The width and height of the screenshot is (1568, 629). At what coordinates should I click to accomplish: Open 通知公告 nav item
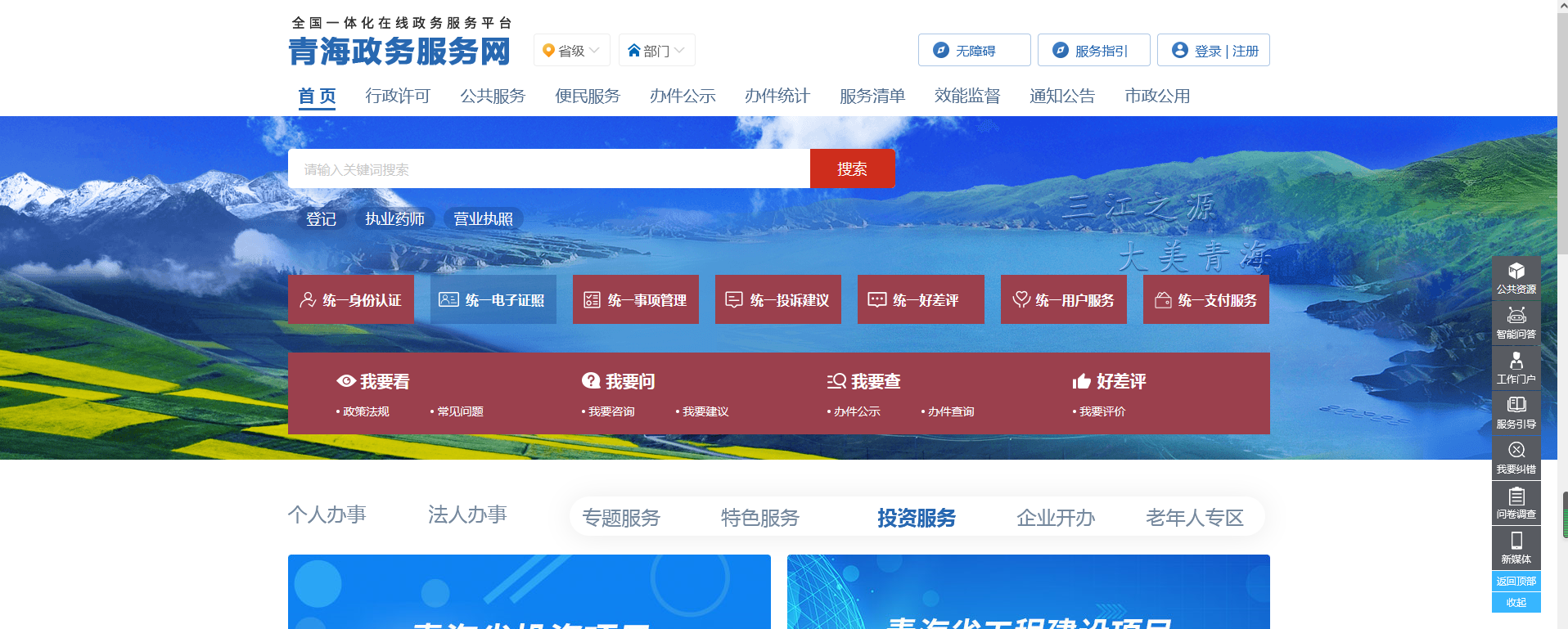(1062, 96)
